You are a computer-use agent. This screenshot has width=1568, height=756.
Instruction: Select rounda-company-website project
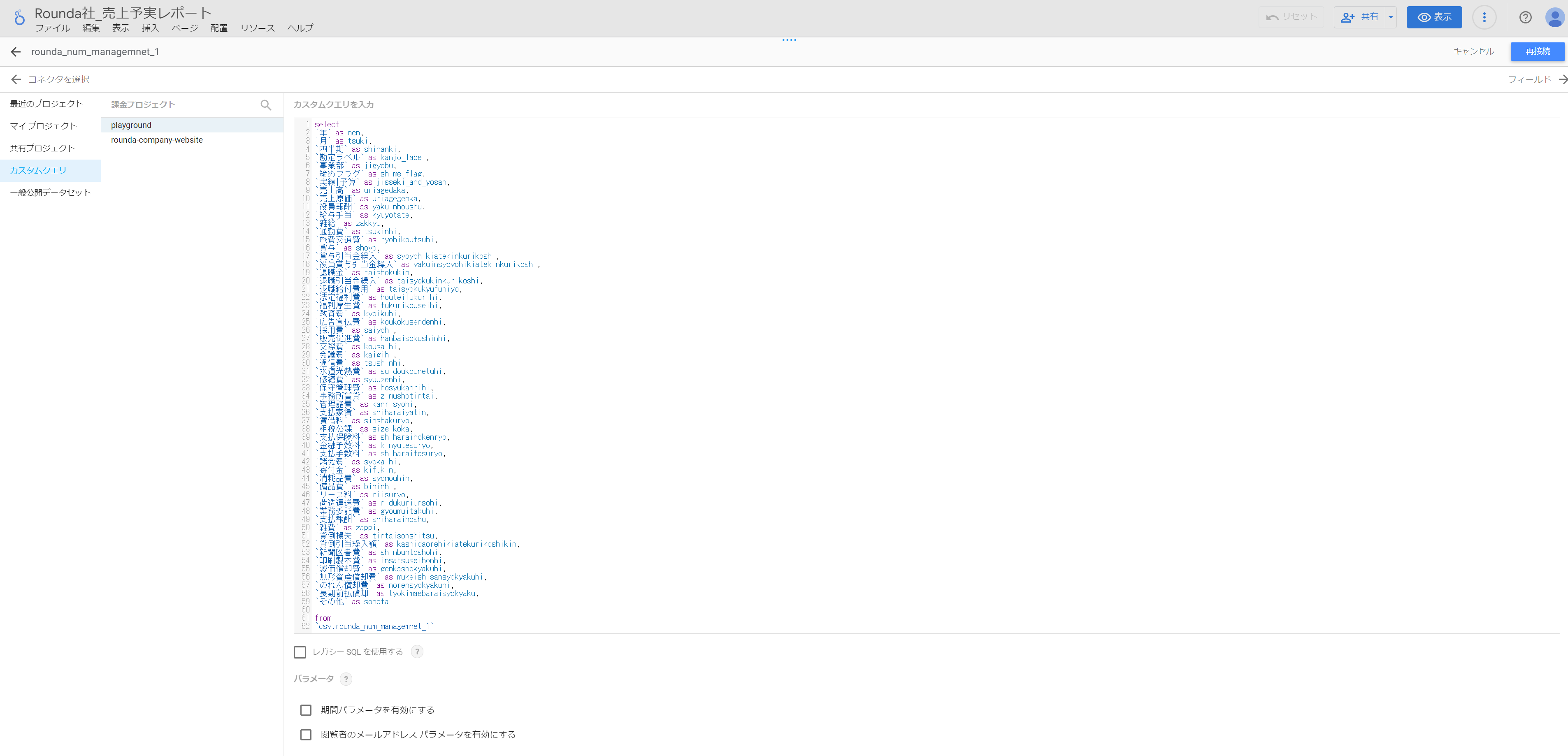157,140
